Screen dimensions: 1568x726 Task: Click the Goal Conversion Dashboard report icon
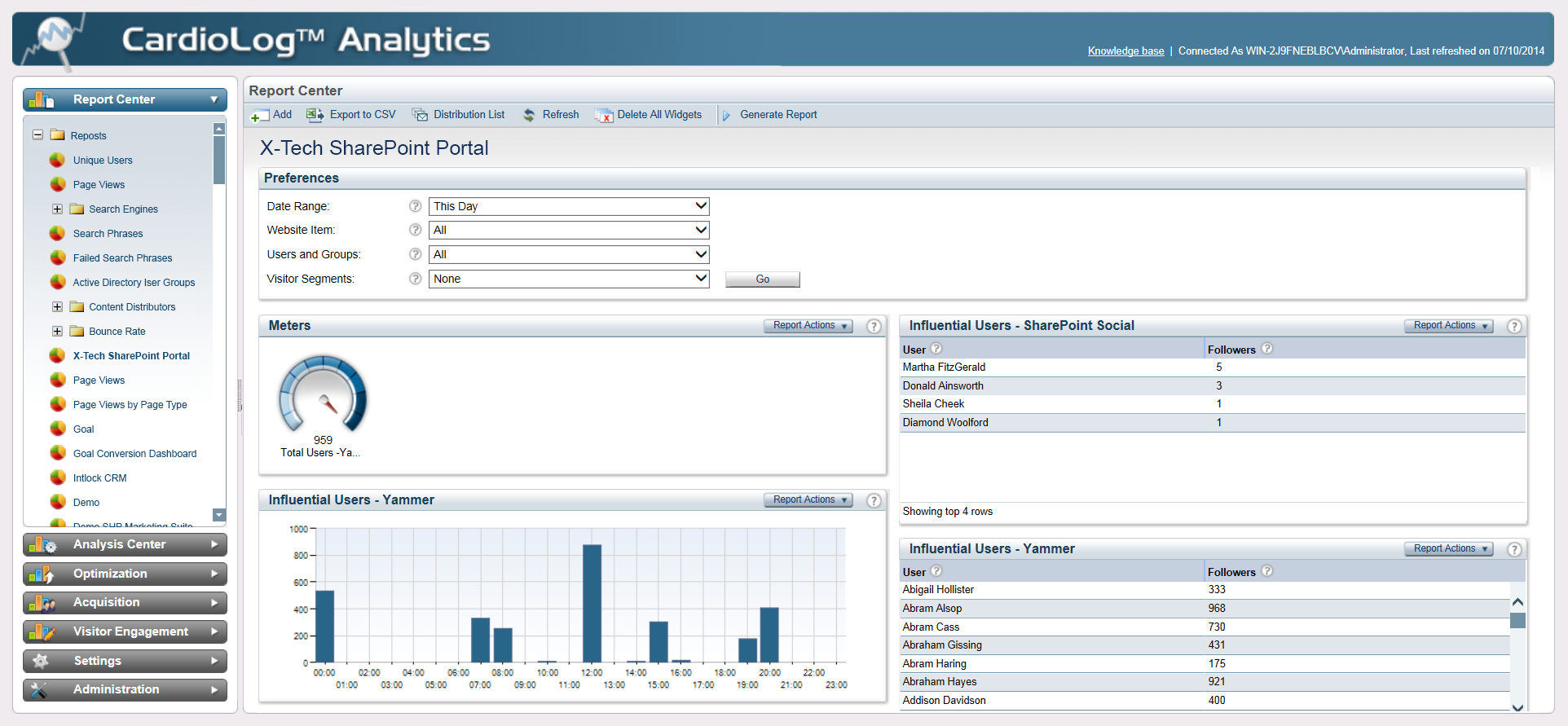(58, 453)
